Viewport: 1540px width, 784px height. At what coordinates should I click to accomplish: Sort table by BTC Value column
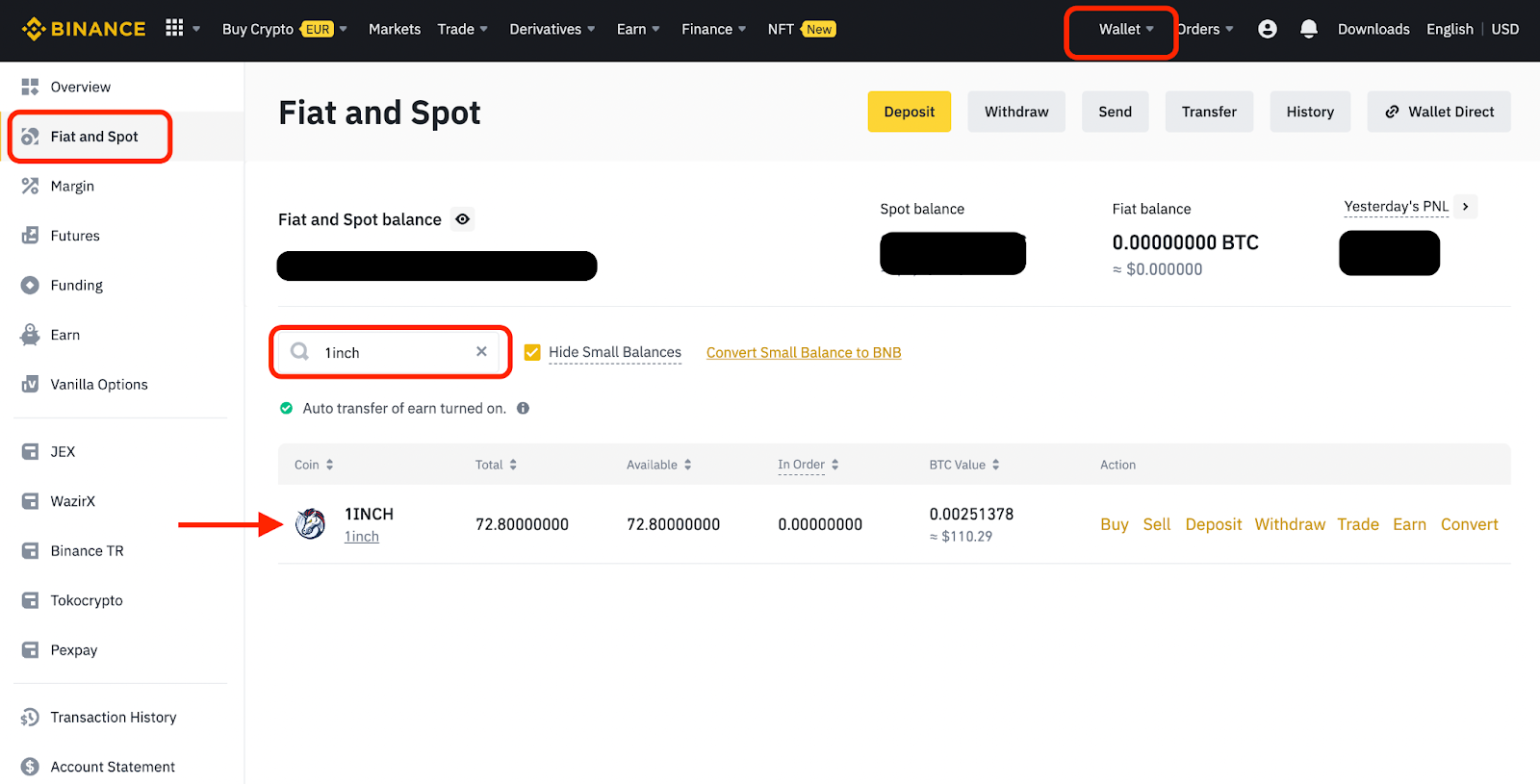click(964, 465)
